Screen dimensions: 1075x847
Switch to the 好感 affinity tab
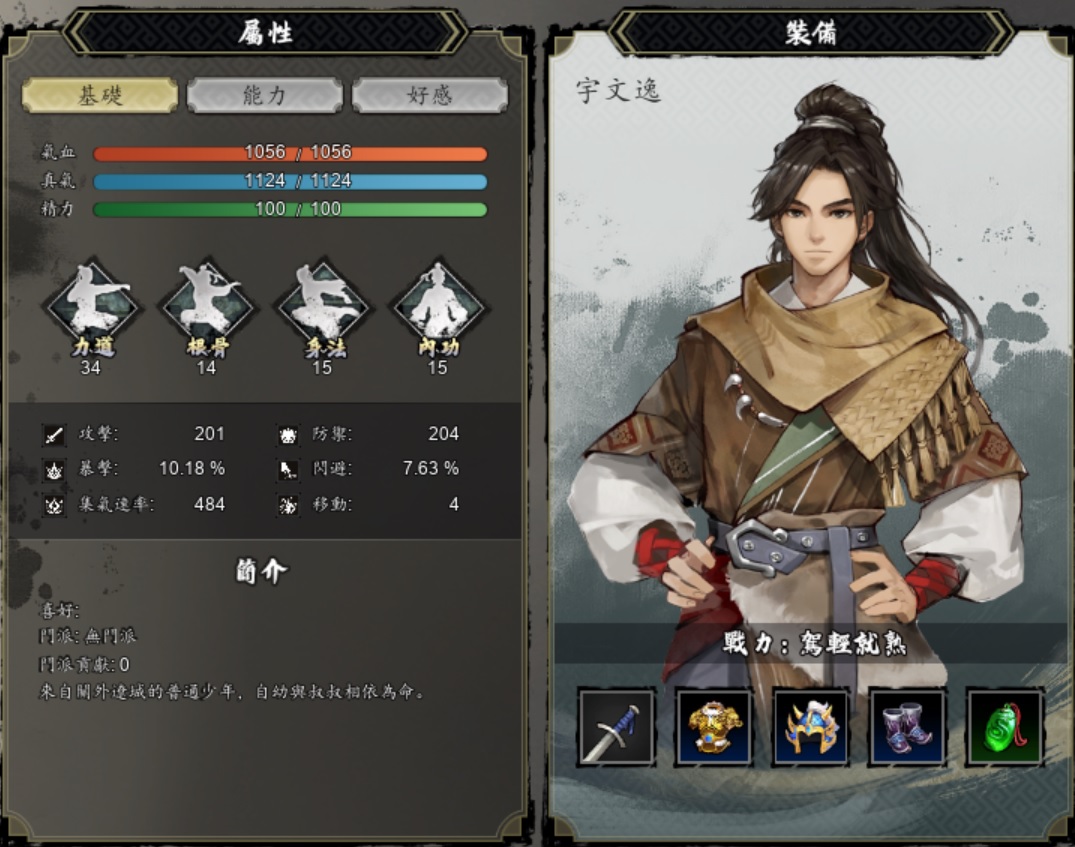(430, 95)
